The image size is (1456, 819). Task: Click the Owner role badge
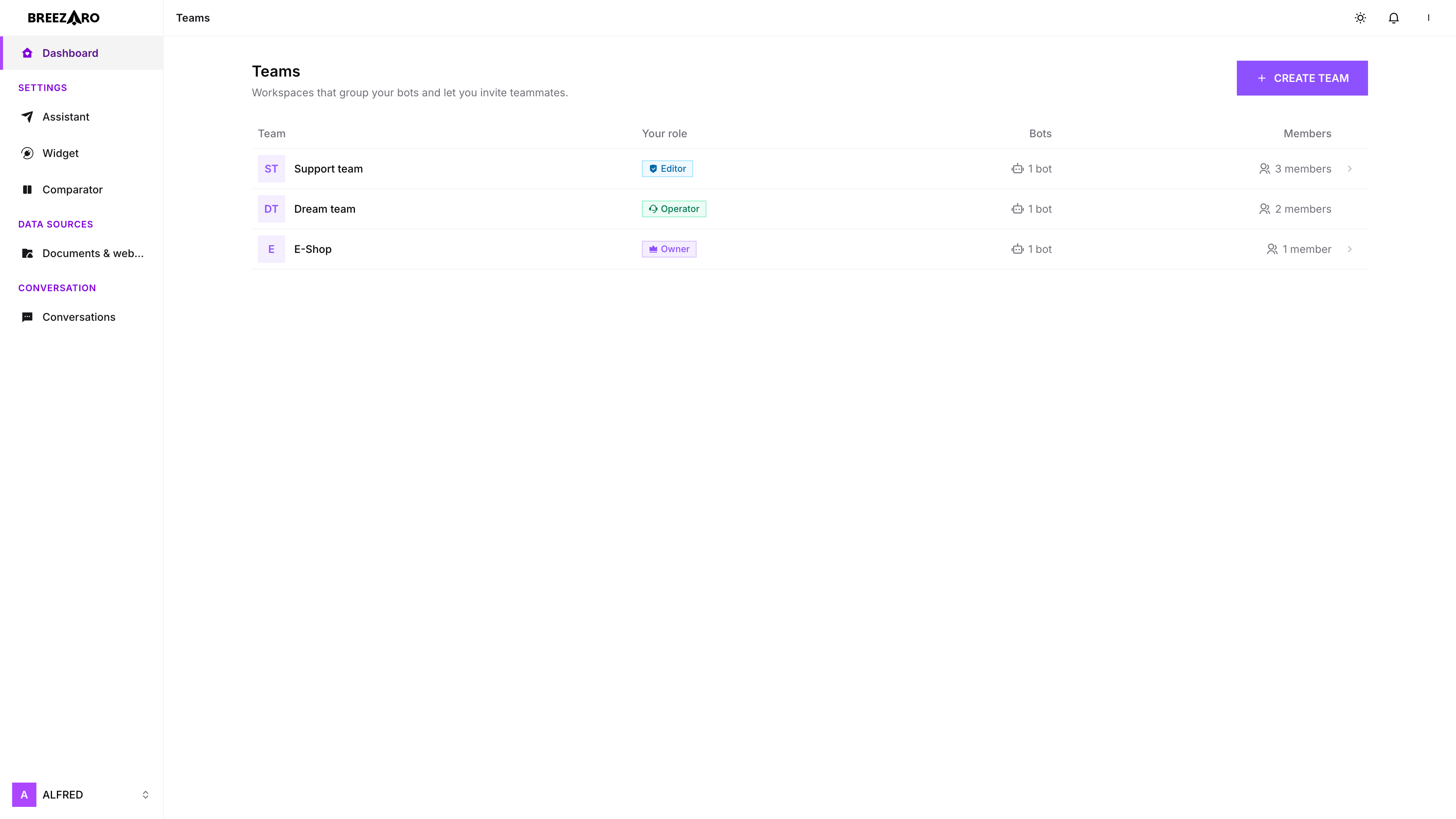point(668,249)
